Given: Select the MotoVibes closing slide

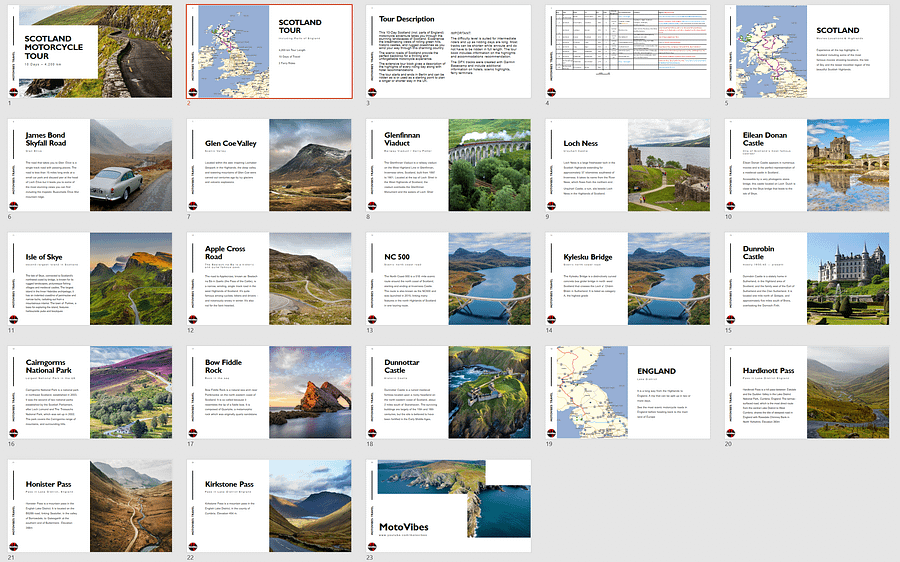Looking at the screenshot, I should pos(448,506).
